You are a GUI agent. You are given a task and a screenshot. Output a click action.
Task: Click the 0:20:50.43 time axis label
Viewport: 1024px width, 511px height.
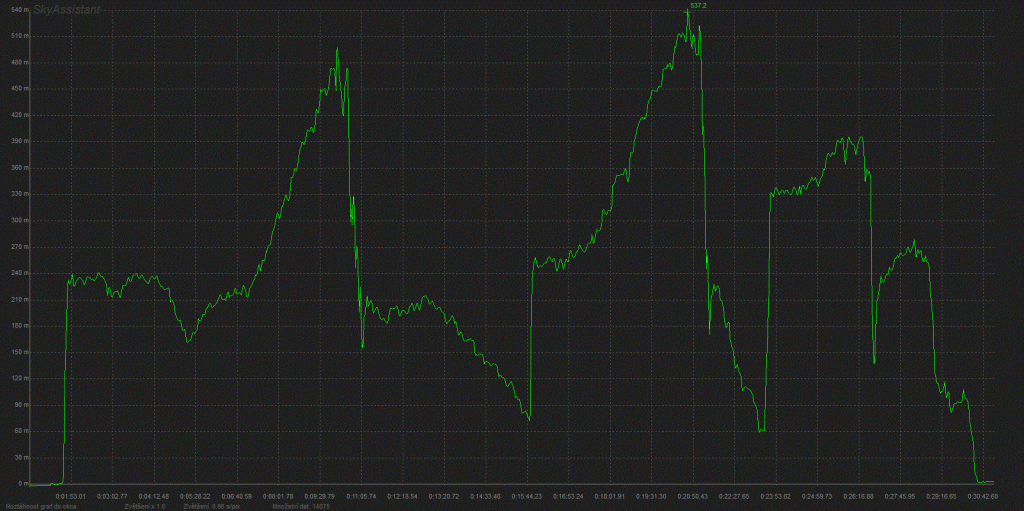(692, 495)
